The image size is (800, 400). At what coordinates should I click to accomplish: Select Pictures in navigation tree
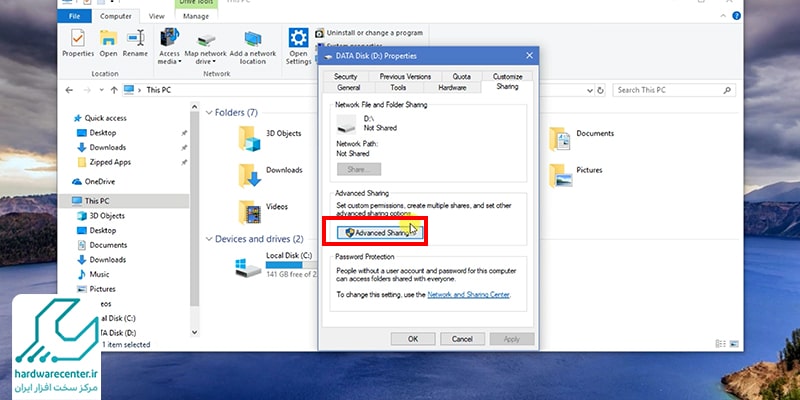96,289
